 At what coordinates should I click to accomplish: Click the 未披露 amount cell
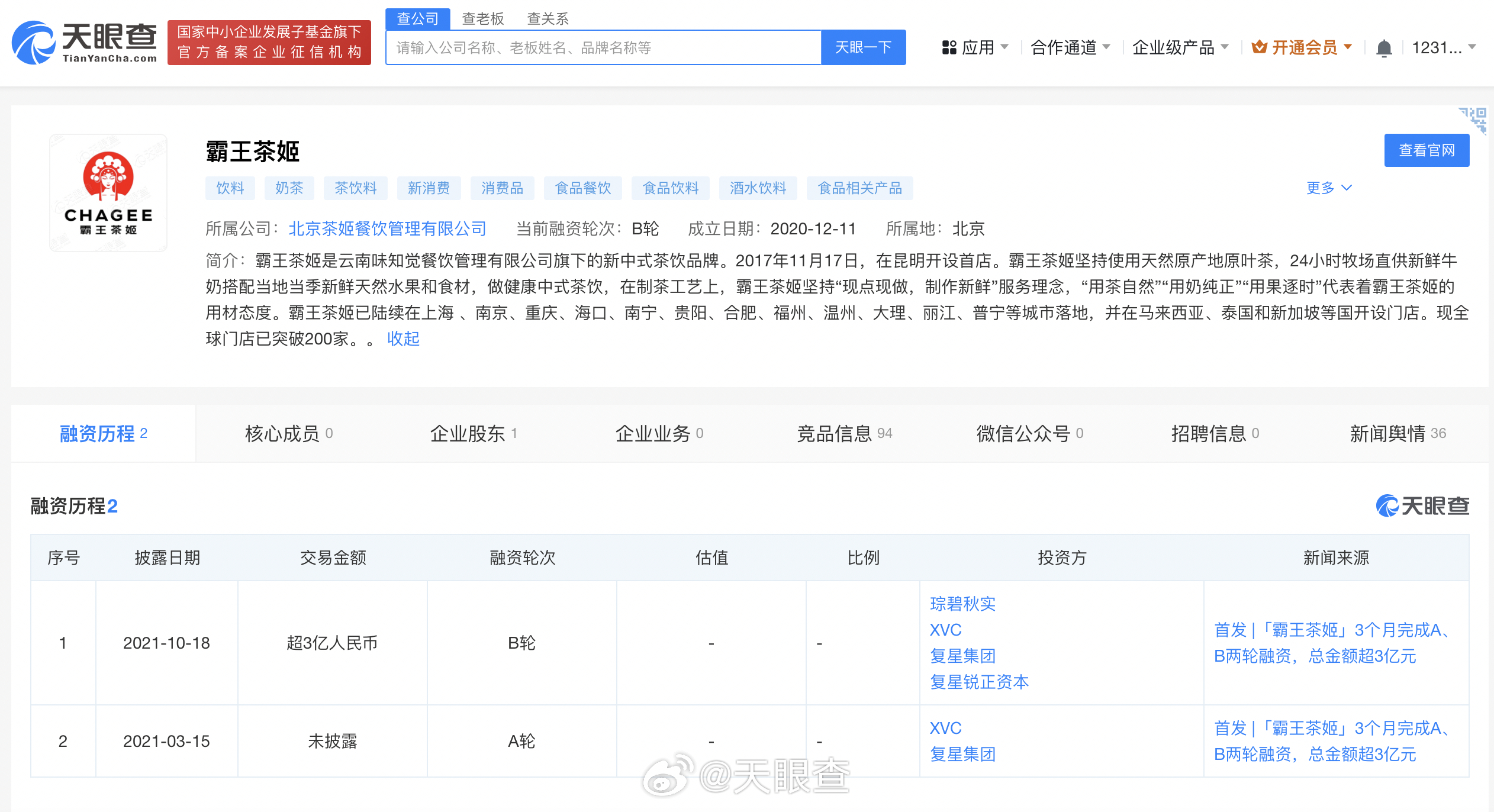[x=332, y=741]
